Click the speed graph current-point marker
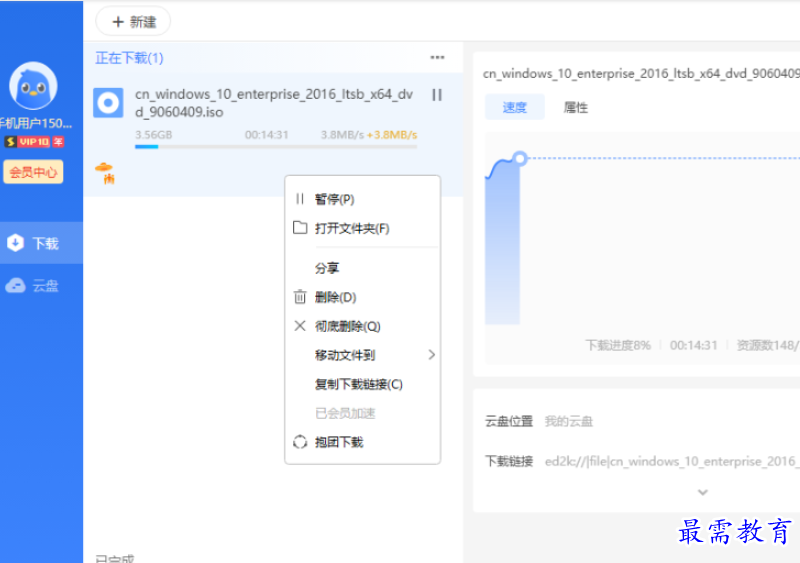The width and height of the screenshot is (800, 563). click(520, 158)
